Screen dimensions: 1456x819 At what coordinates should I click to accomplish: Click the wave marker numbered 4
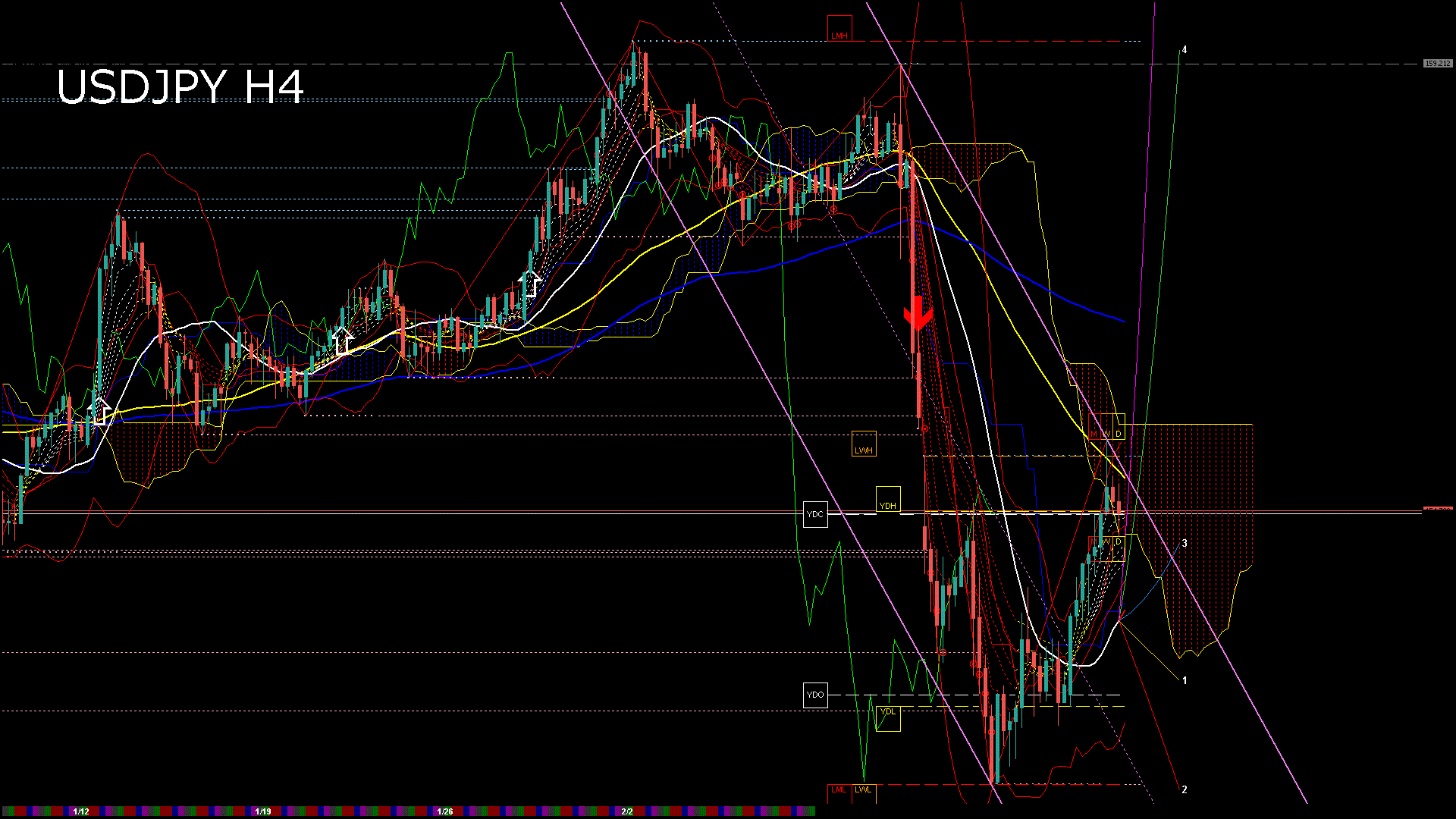1184,49
